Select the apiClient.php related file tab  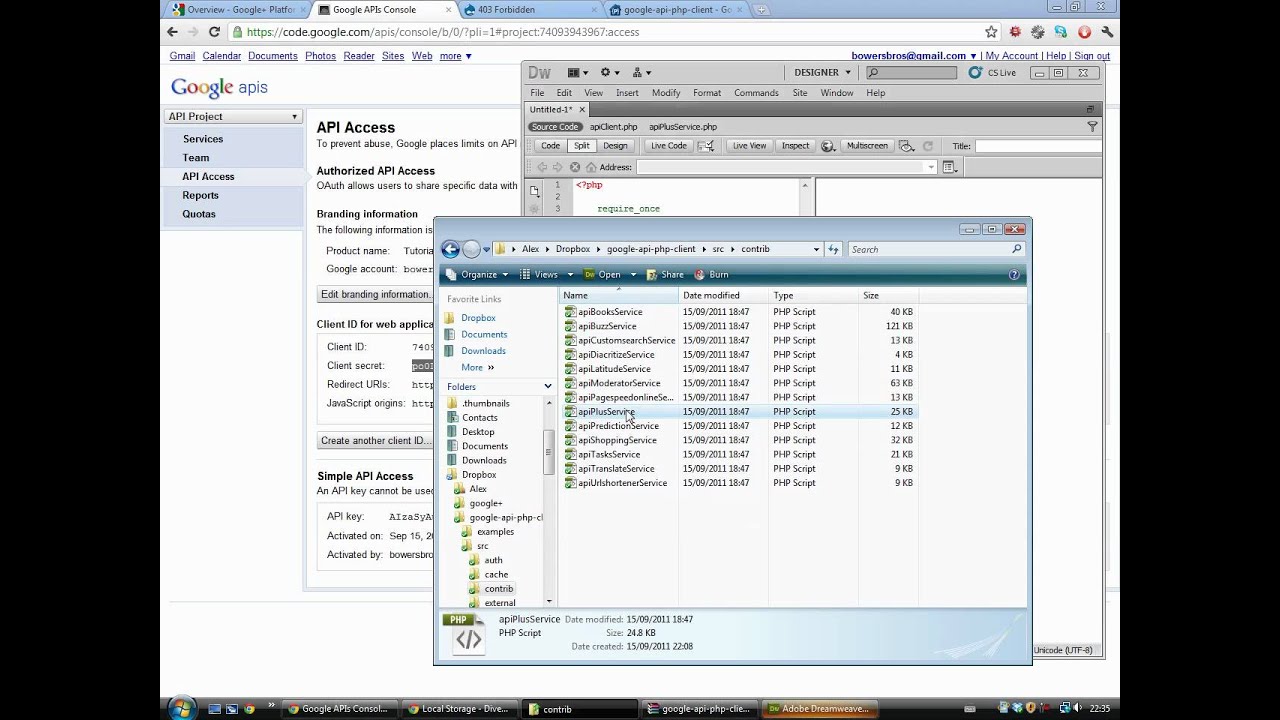[x=613, y=127]
